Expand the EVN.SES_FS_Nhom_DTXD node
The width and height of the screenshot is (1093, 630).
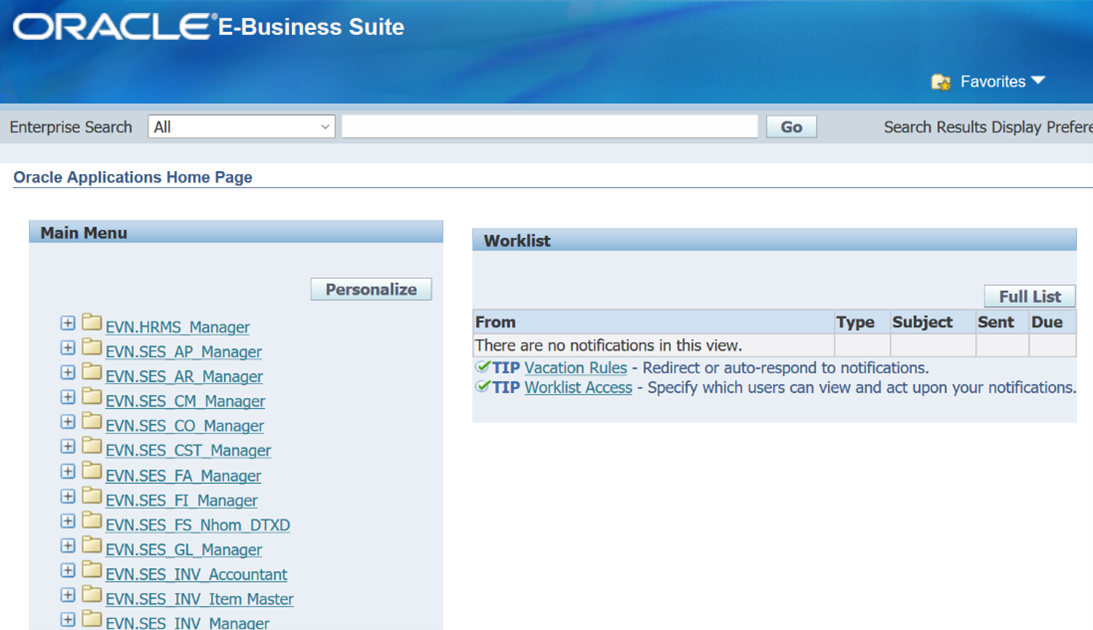pyautogui.click(x=68, y=521)
